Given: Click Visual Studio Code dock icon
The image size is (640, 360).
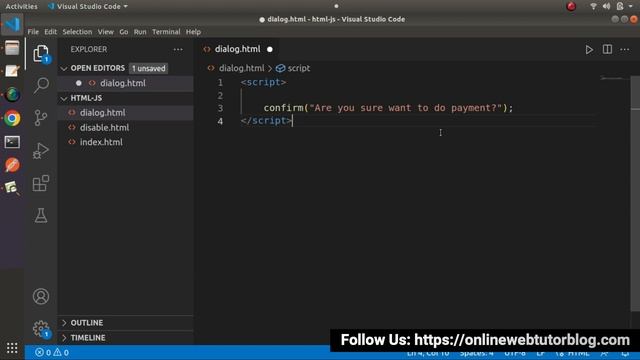Looking at the screenshot, I should tap(12, 24).
